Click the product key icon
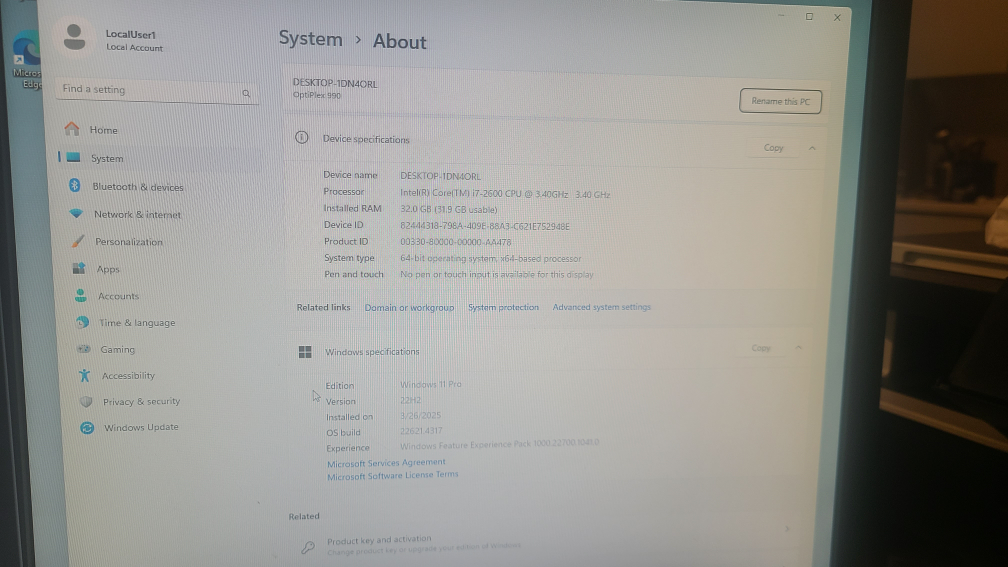 click(x=308, y=546)
